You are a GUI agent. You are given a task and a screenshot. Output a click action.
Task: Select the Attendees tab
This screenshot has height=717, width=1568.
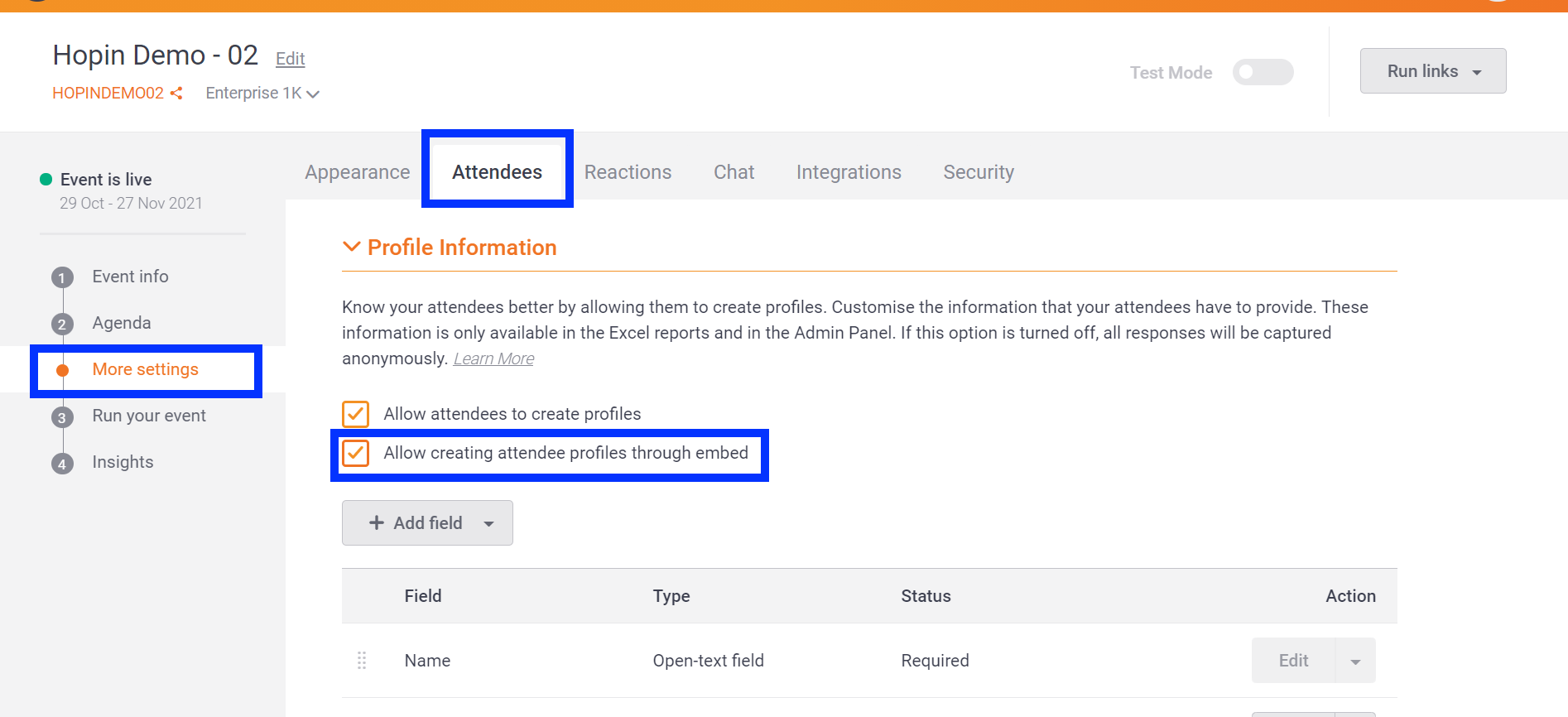point(497,172)
